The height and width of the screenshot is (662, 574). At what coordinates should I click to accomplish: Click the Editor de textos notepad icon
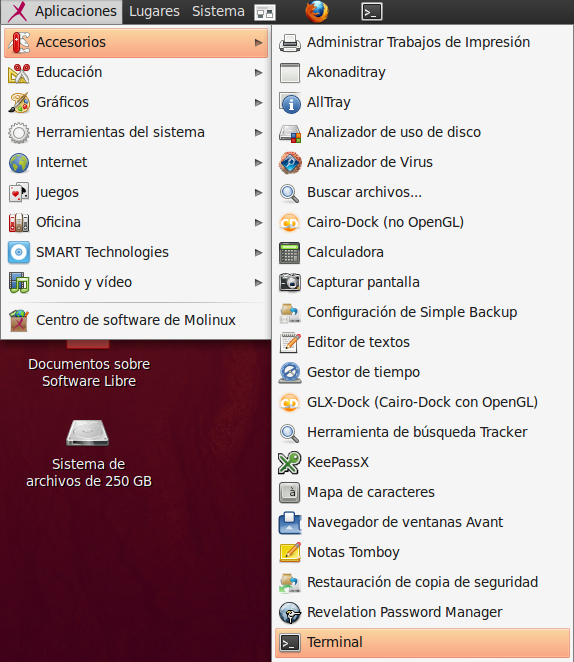point(290,342)
